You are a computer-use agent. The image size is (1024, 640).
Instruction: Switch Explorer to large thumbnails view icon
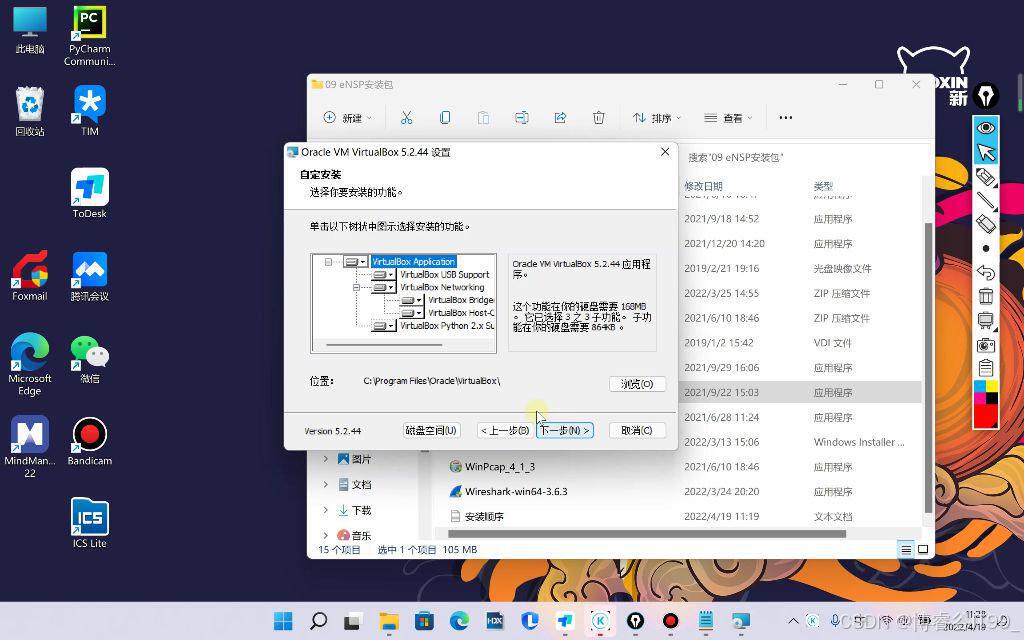(x=923, y=550)
